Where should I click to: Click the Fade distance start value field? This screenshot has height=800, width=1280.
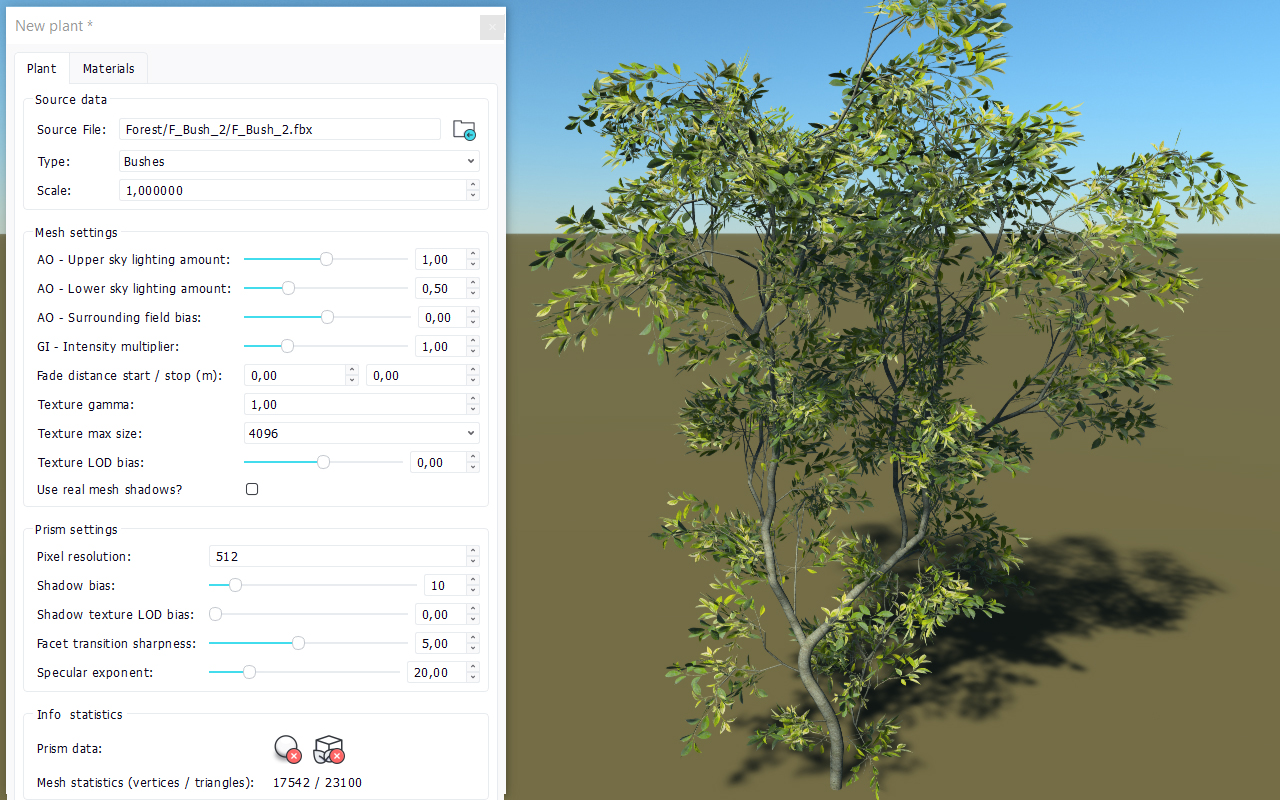tap(294, 376)
